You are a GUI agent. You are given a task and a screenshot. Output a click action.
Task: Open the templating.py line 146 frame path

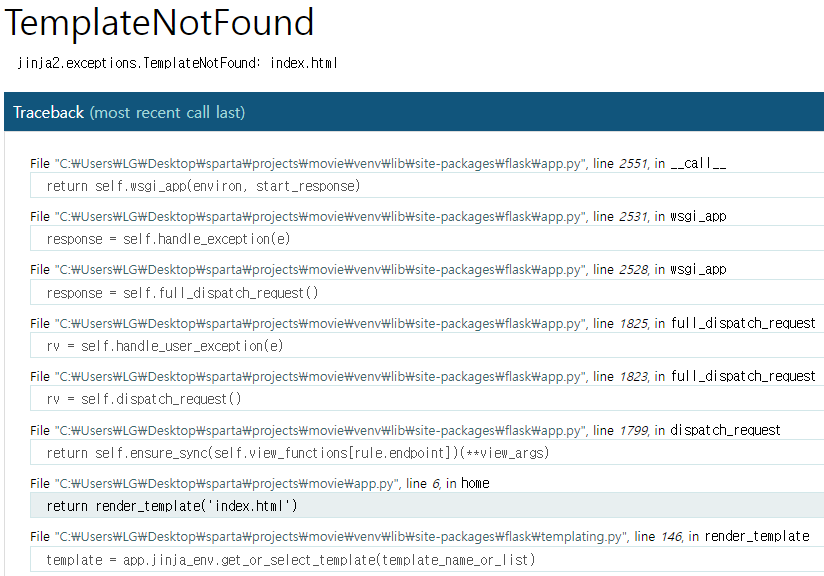pos(341,537)
